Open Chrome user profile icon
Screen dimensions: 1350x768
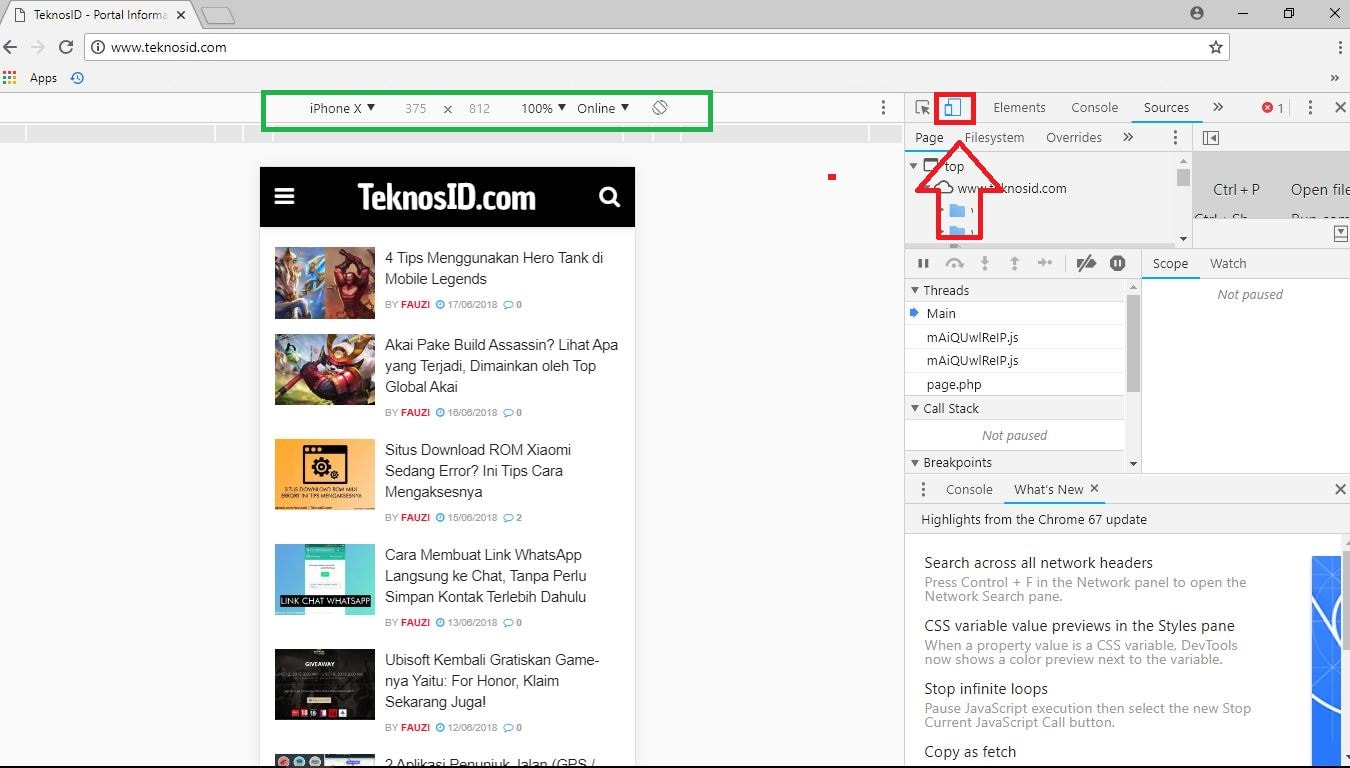(x=1197, y=13)
